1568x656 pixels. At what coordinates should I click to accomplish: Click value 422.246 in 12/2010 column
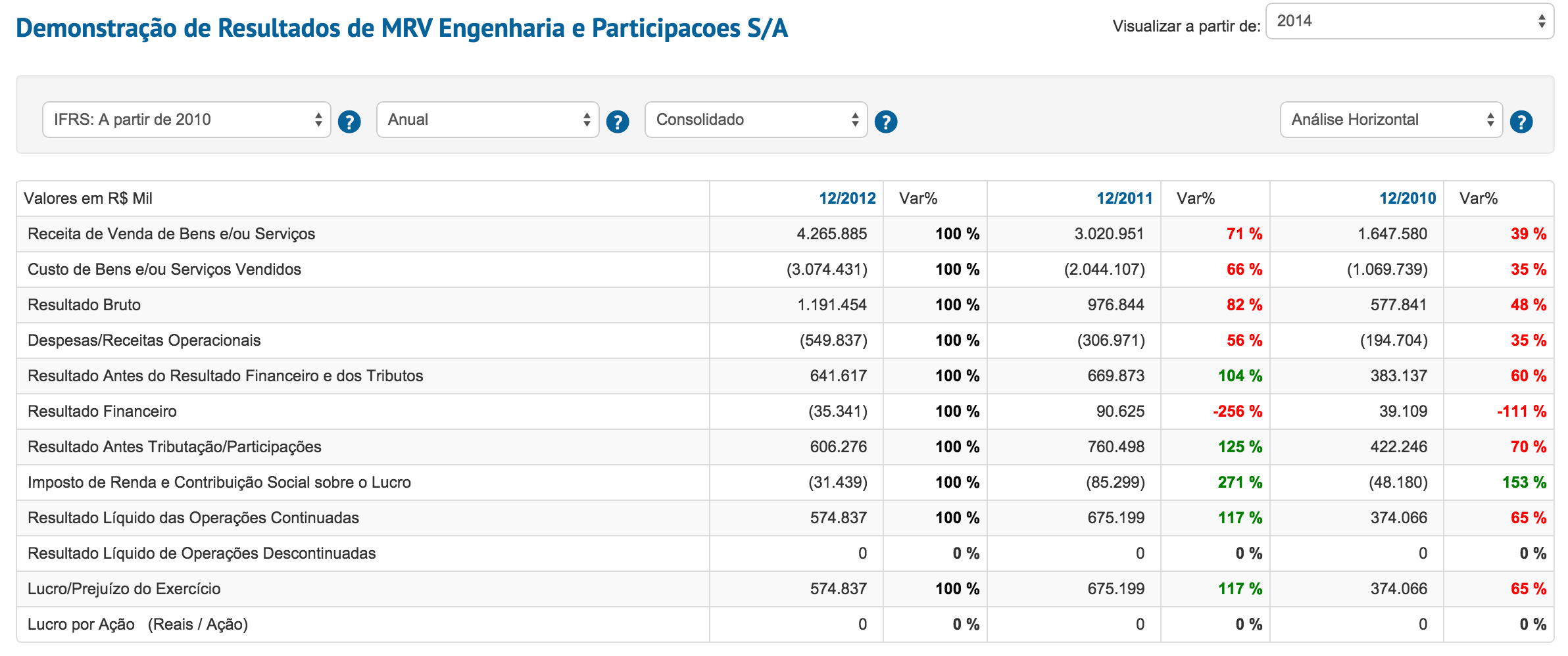tap(1399, 447)
